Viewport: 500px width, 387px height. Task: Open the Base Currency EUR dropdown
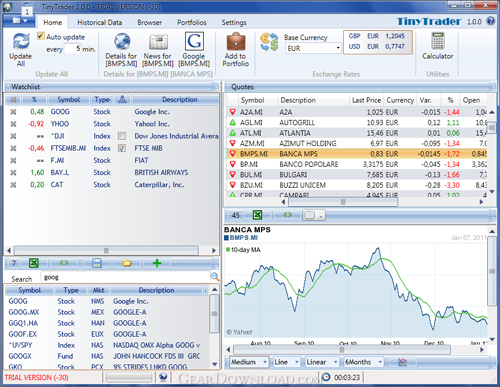point(313,48)
